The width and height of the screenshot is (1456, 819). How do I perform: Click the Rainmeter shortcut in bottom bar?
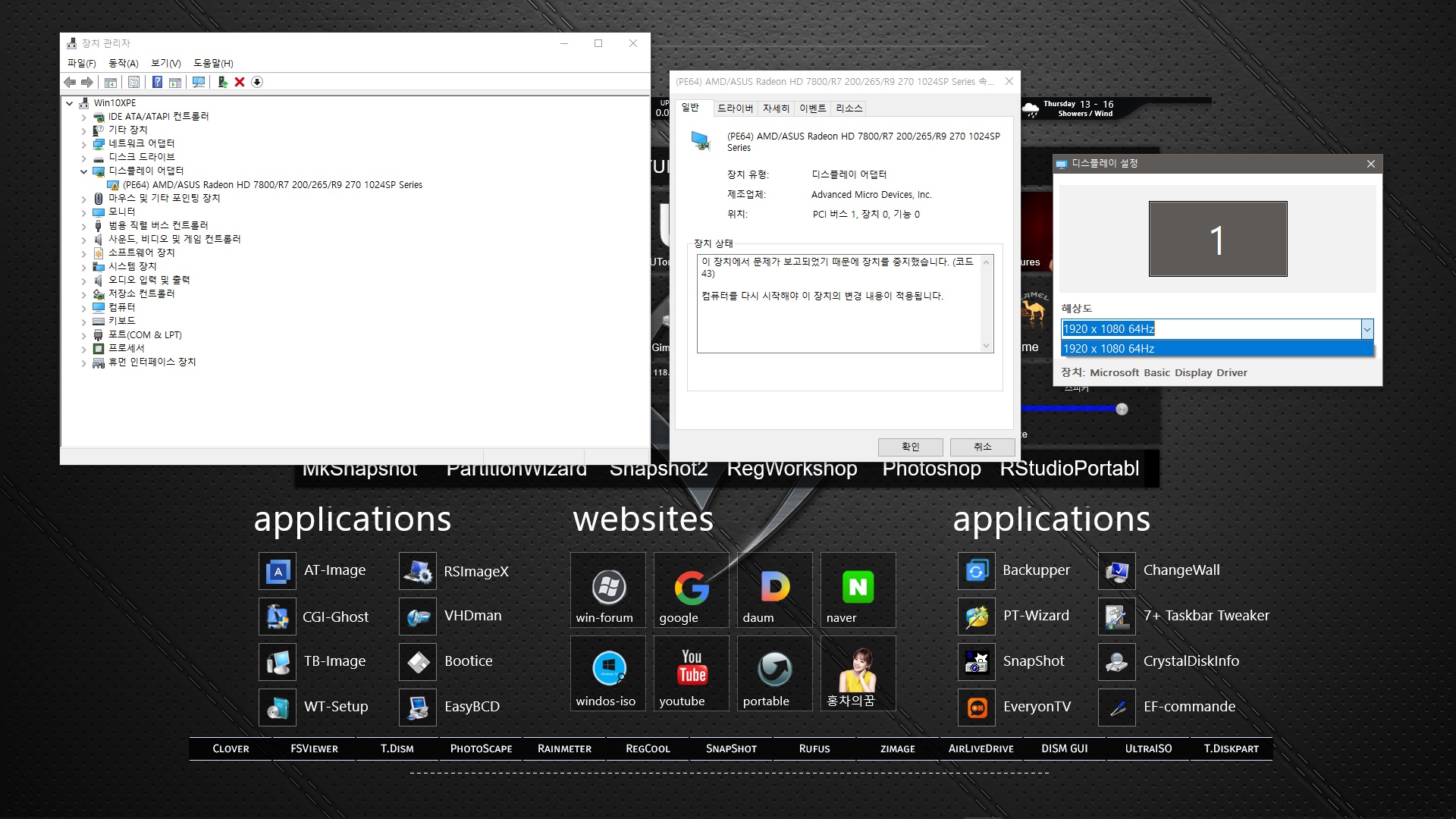564,748
